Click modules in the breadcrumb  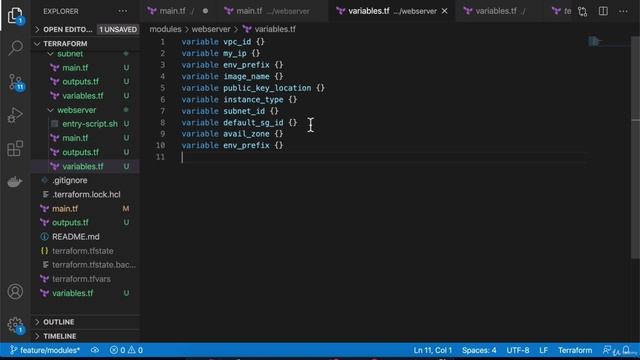165,29
